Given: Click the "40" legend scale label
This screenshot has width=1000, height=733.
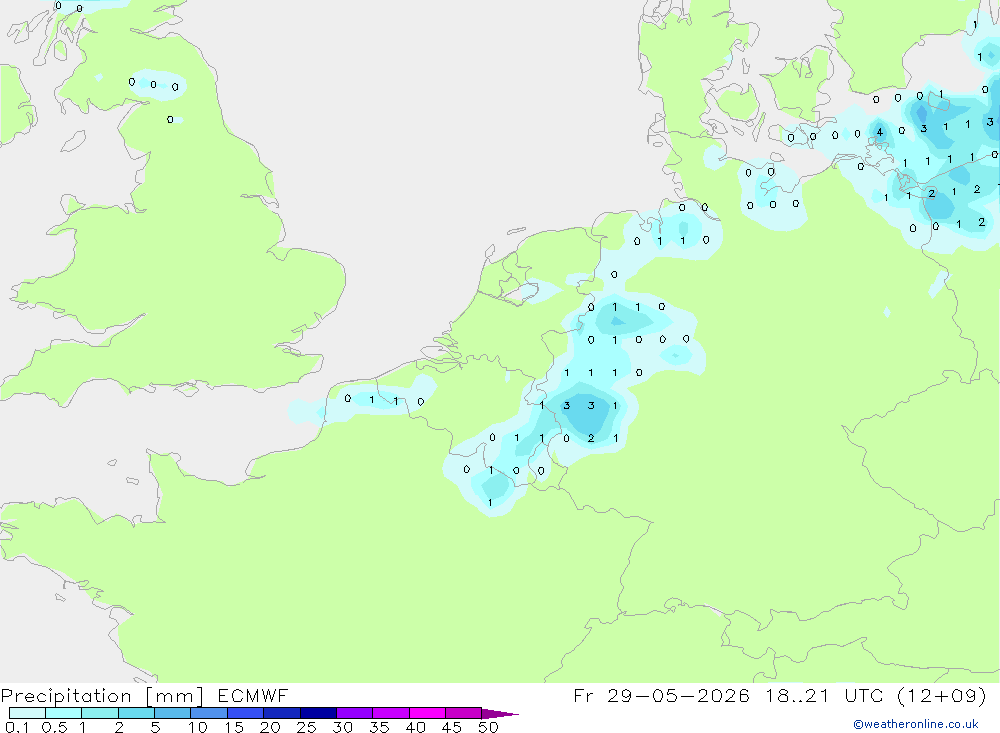Looking at the screenshot, I should click(x=415, y=727).
